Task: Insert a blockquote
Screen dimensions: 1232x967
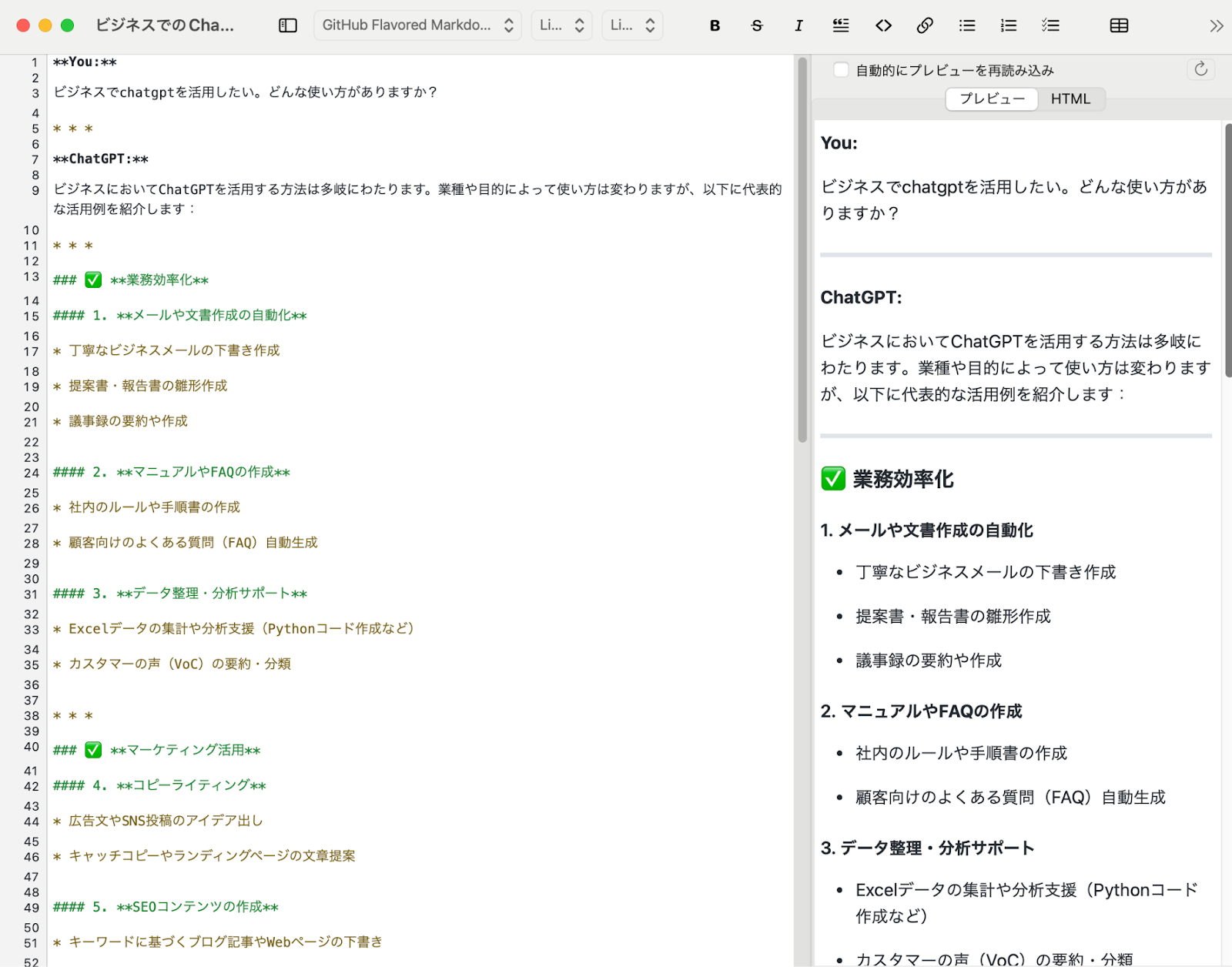Action: [840, 25]
